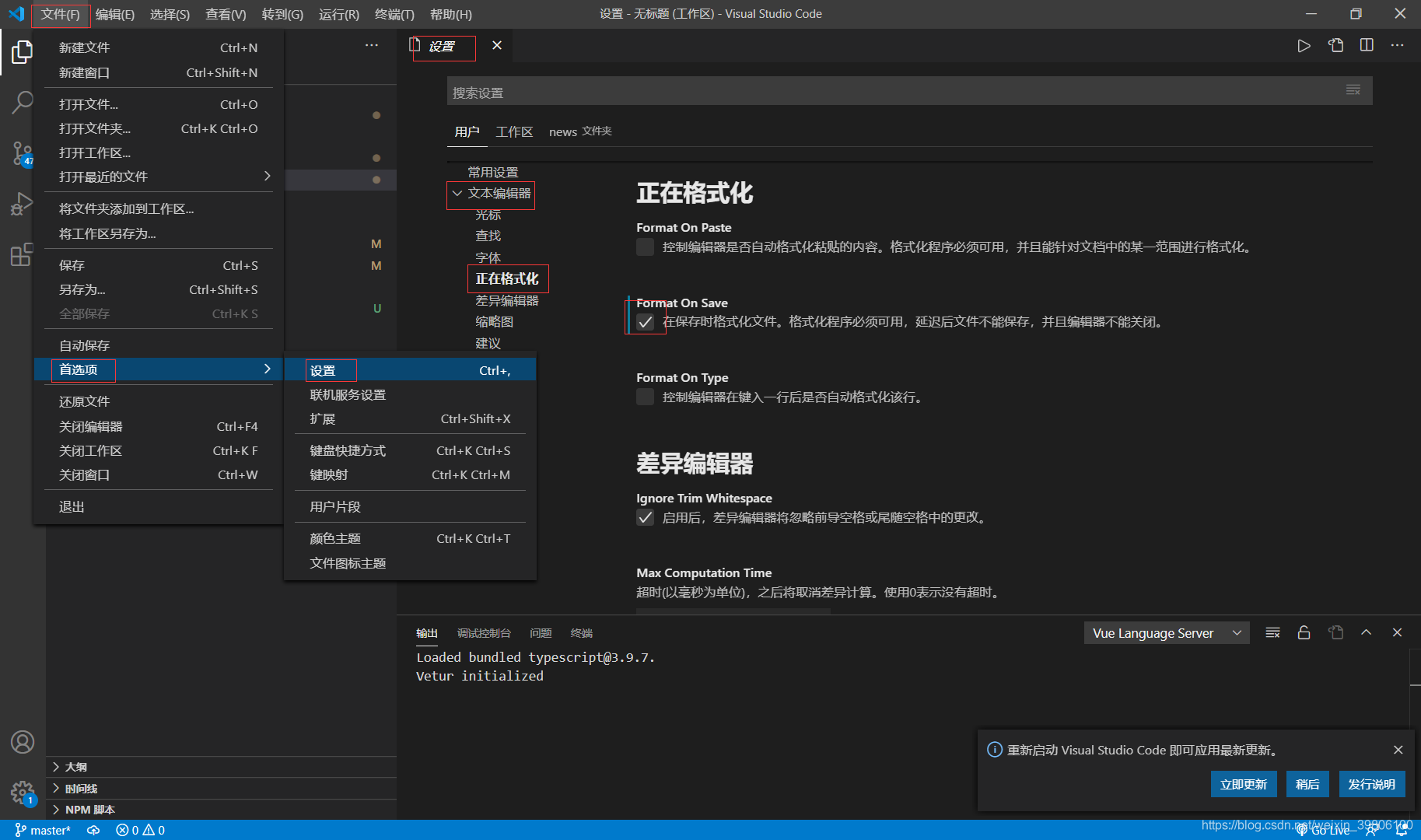Open the Manage gear icon

23,793
